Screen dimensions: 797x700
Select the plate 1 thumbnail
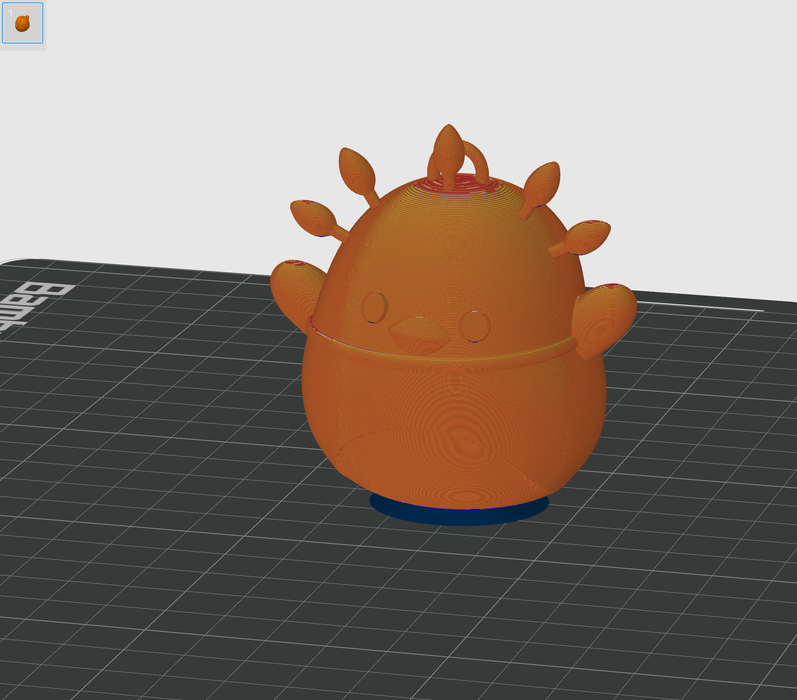tap(22, 23)
